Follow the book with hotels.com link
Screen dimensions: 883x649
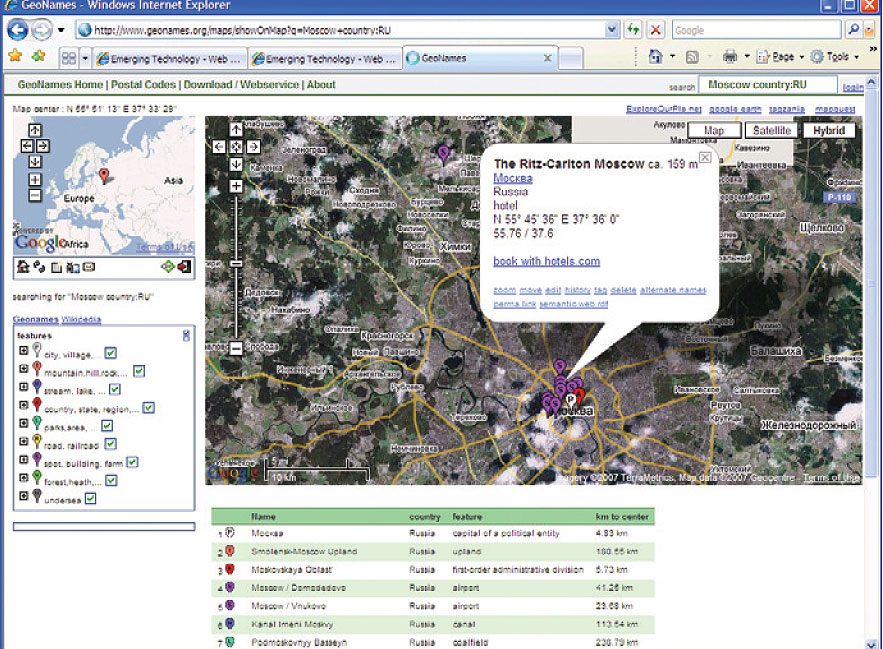[546, 262]
